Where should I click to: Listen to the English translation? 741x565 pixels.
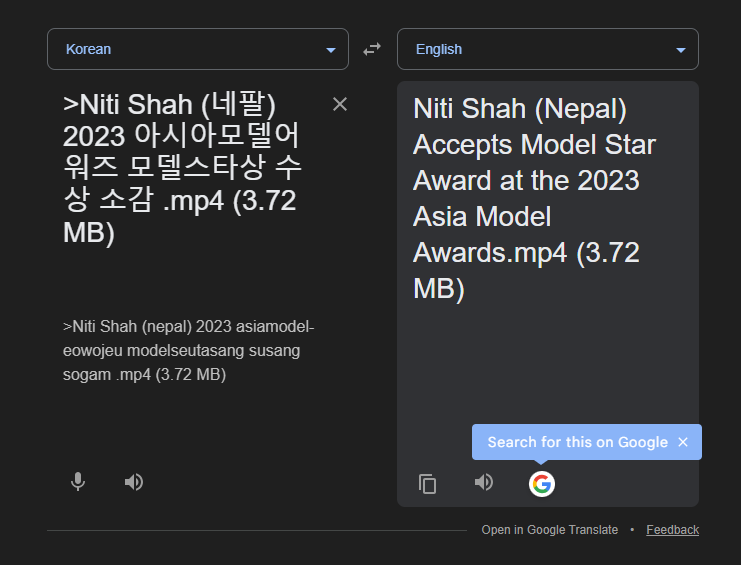(484, 483)
